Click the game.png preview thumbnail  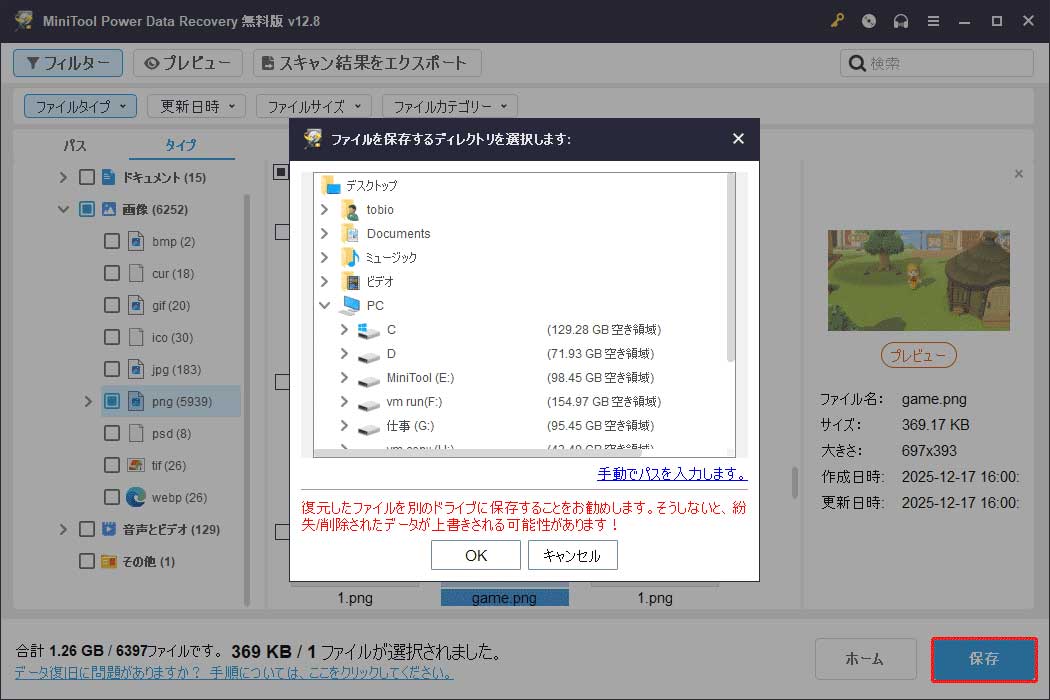(x=917, y=280)
